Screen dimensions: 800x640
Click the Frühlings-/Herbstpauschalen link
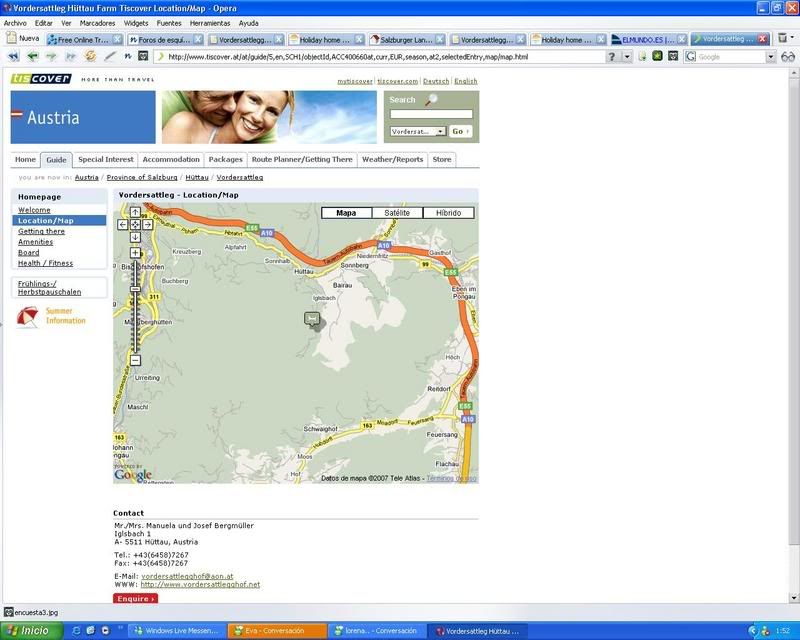(49, 288)
